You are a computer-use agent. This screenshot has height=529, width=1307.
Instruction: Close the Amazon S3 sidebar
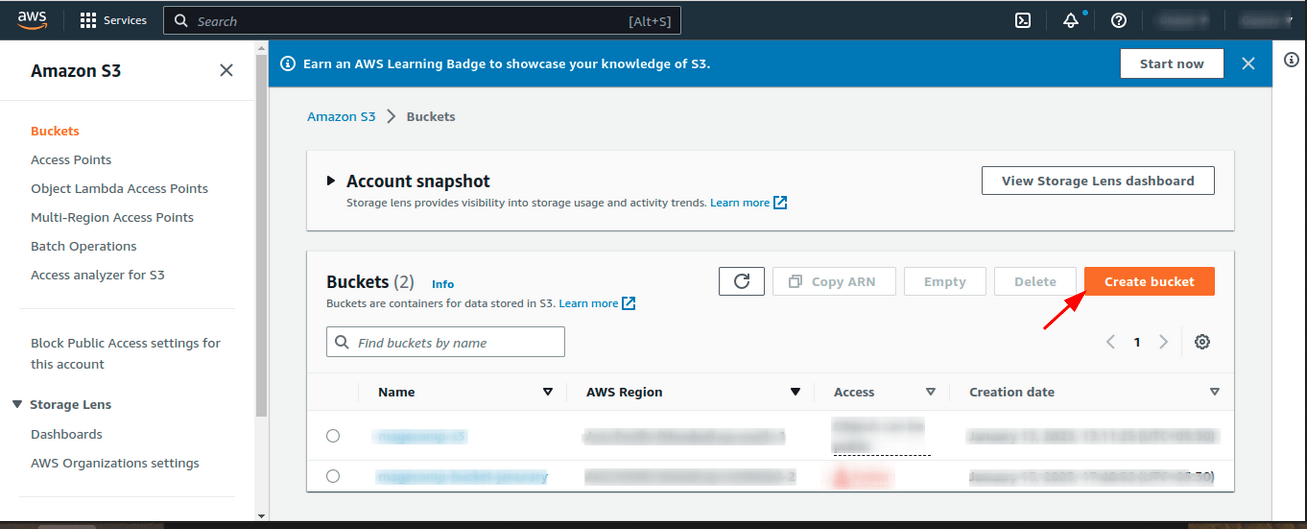(x=226, y=70)
